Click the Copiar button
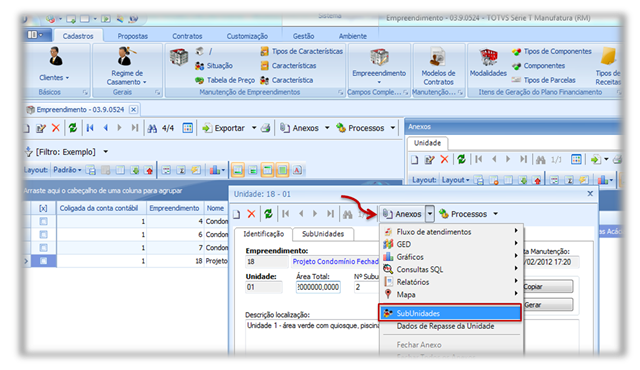Screen dimensions: 640x370 click(548, 287)
